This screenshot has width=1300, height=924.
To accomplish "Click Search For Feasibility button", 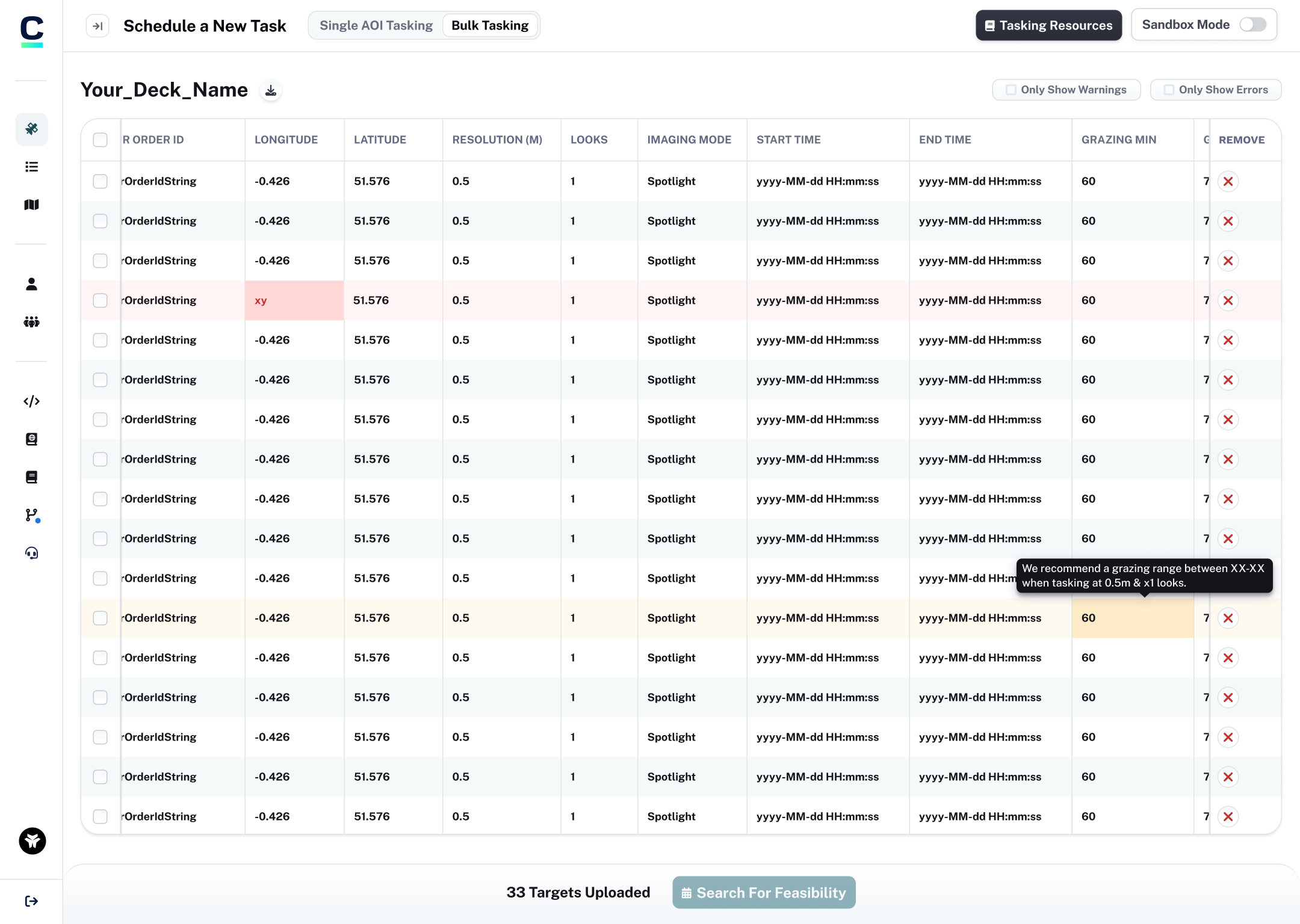I will tap(764, 892).
